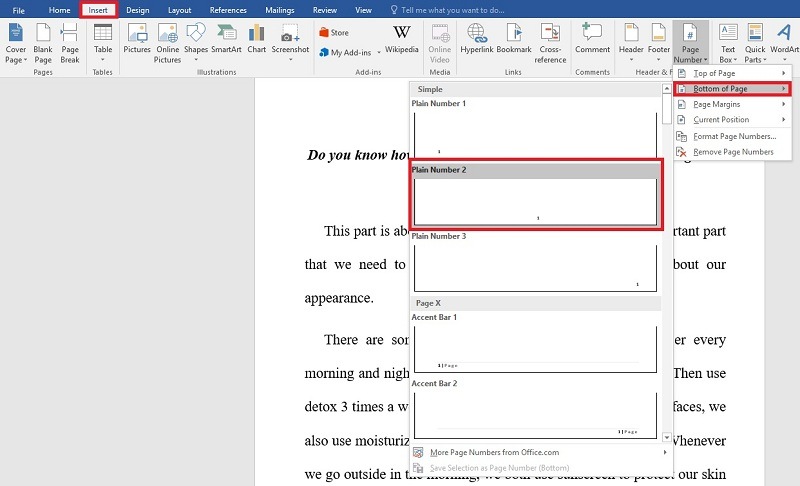
Task: Select Format Page Numbers option
Action: coord(734,136)
